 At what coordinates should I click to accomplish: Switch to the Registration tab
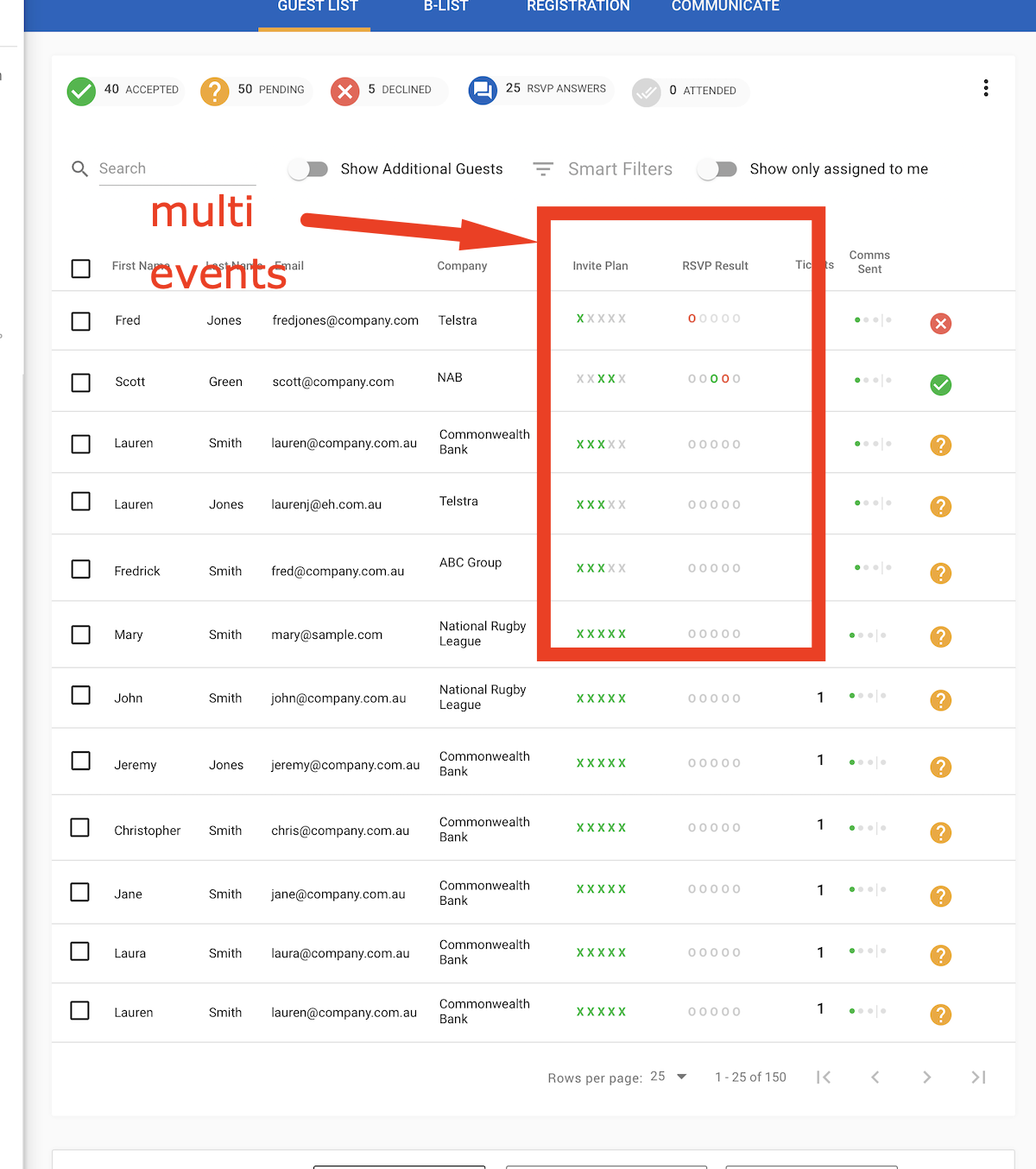pos(578,7)
